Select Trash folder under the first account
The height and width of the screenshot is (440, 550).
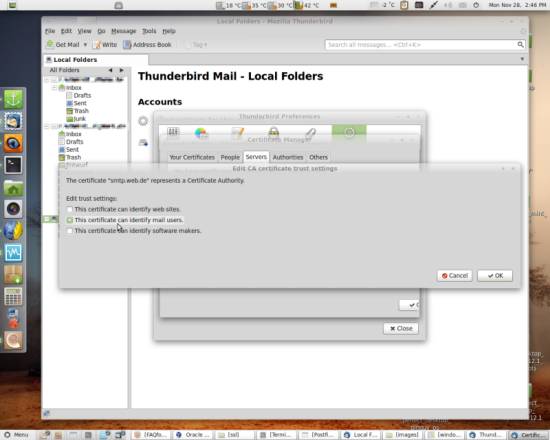point(78,111)
